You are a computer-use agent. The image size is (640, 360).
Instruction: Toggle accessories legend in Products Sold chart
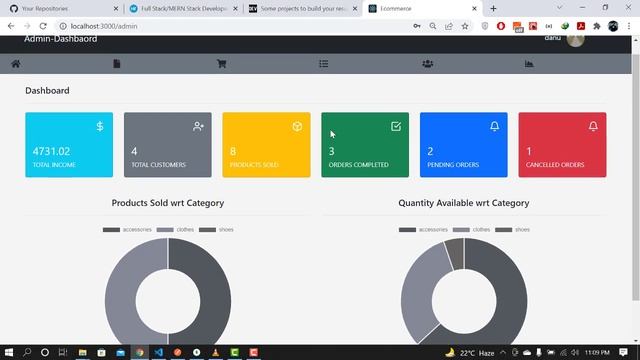pos(127,230)
